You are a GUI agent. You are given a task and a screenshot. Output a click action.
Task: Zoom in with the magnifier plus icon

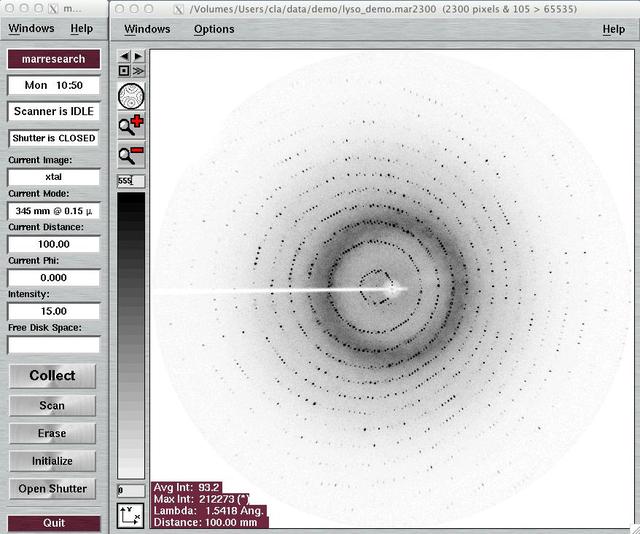(131, 126)
